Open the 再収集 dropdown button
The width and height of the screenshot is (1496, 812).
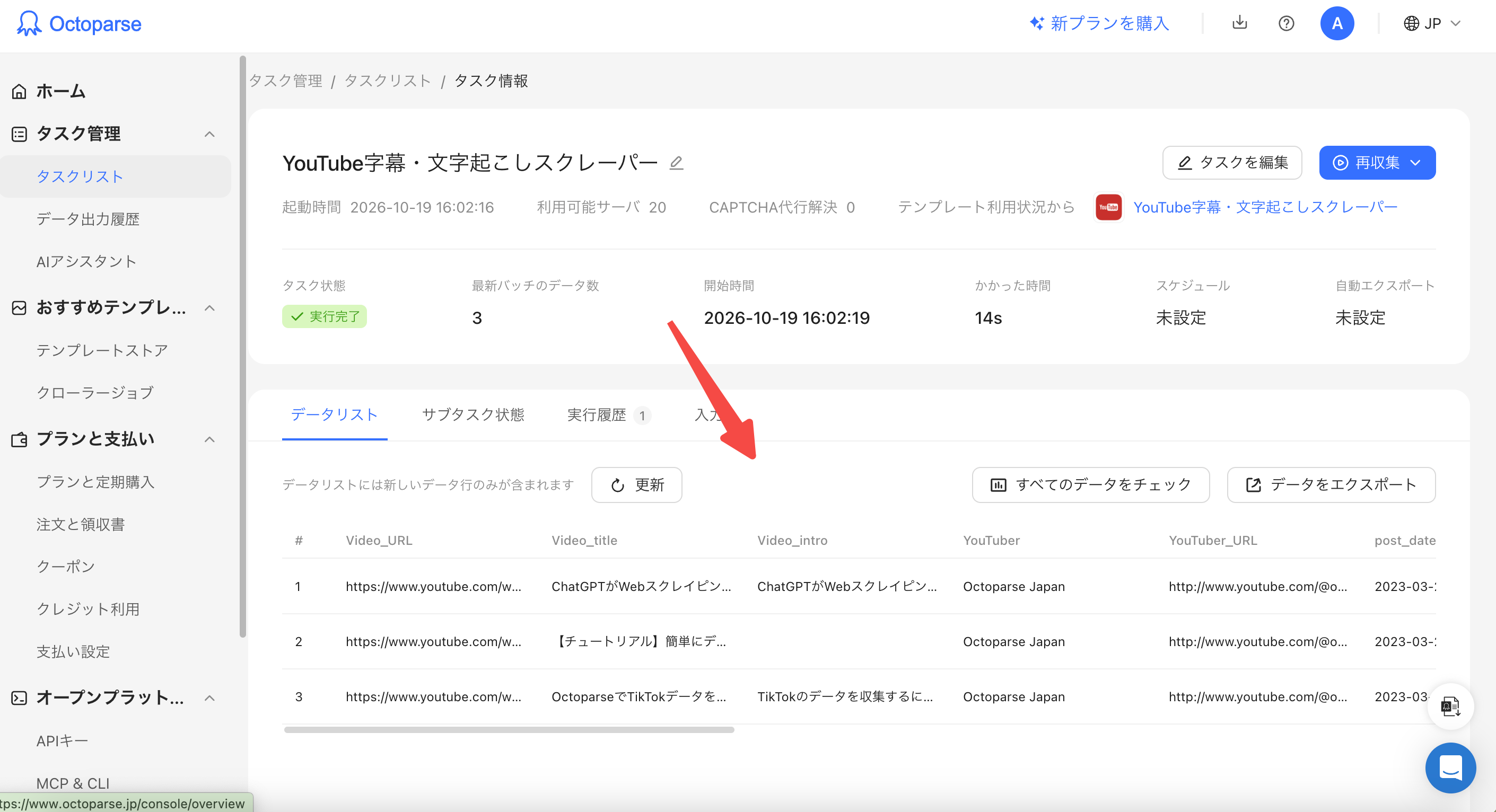coord(1377,163)
